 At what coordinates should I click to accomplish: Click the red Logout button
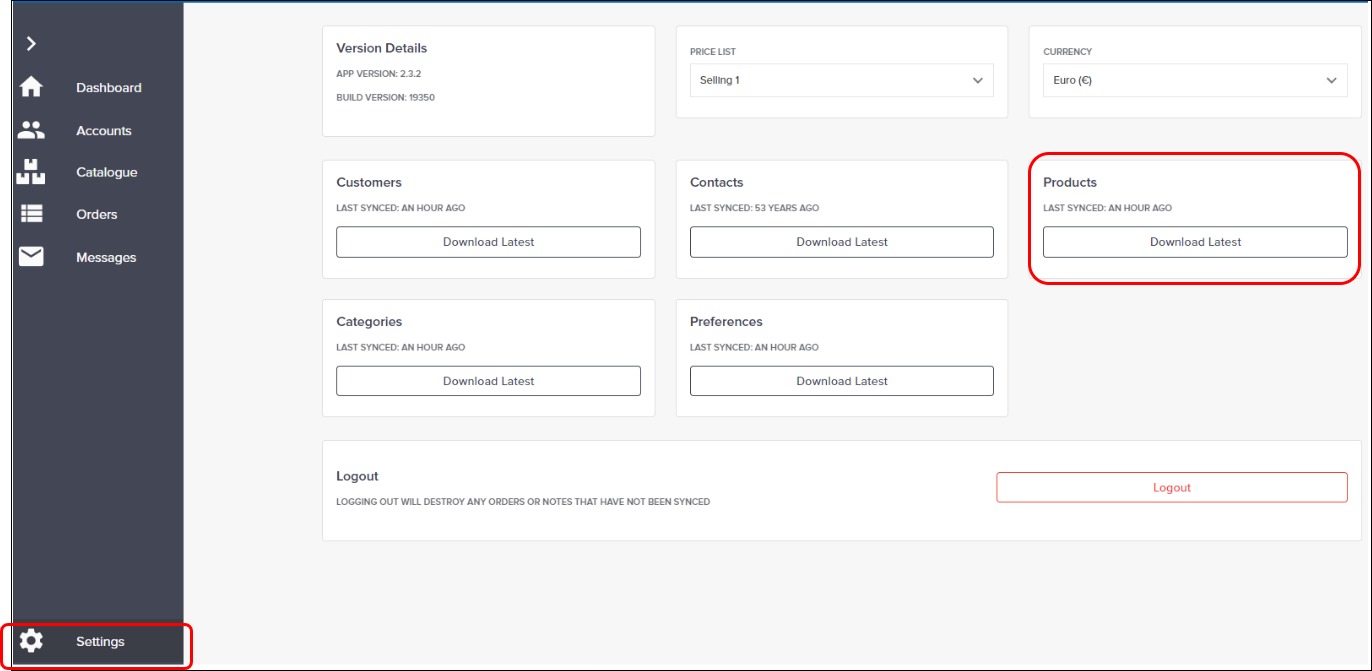point(1171,488)
